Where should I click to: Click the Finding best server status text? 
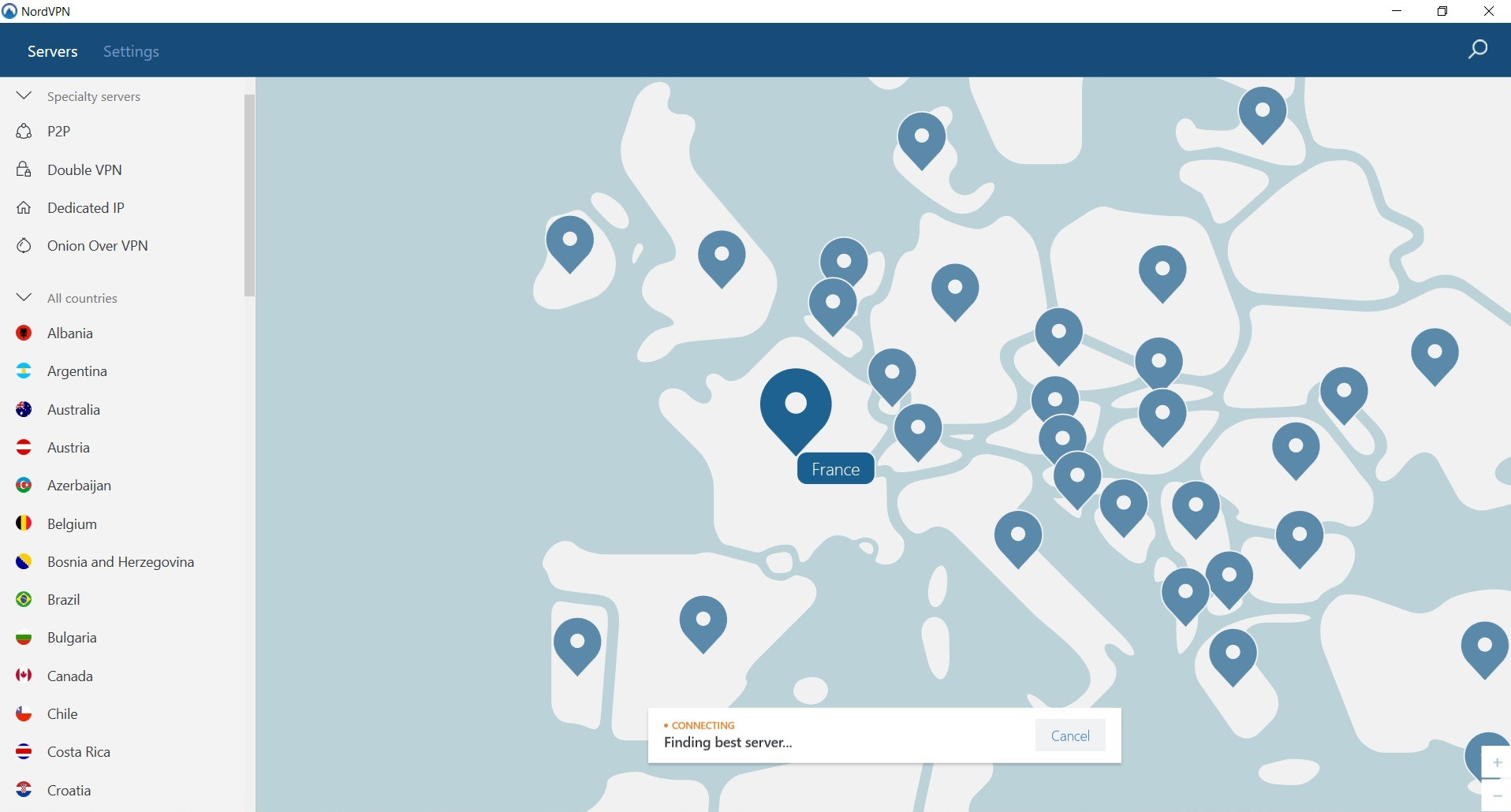728,743
